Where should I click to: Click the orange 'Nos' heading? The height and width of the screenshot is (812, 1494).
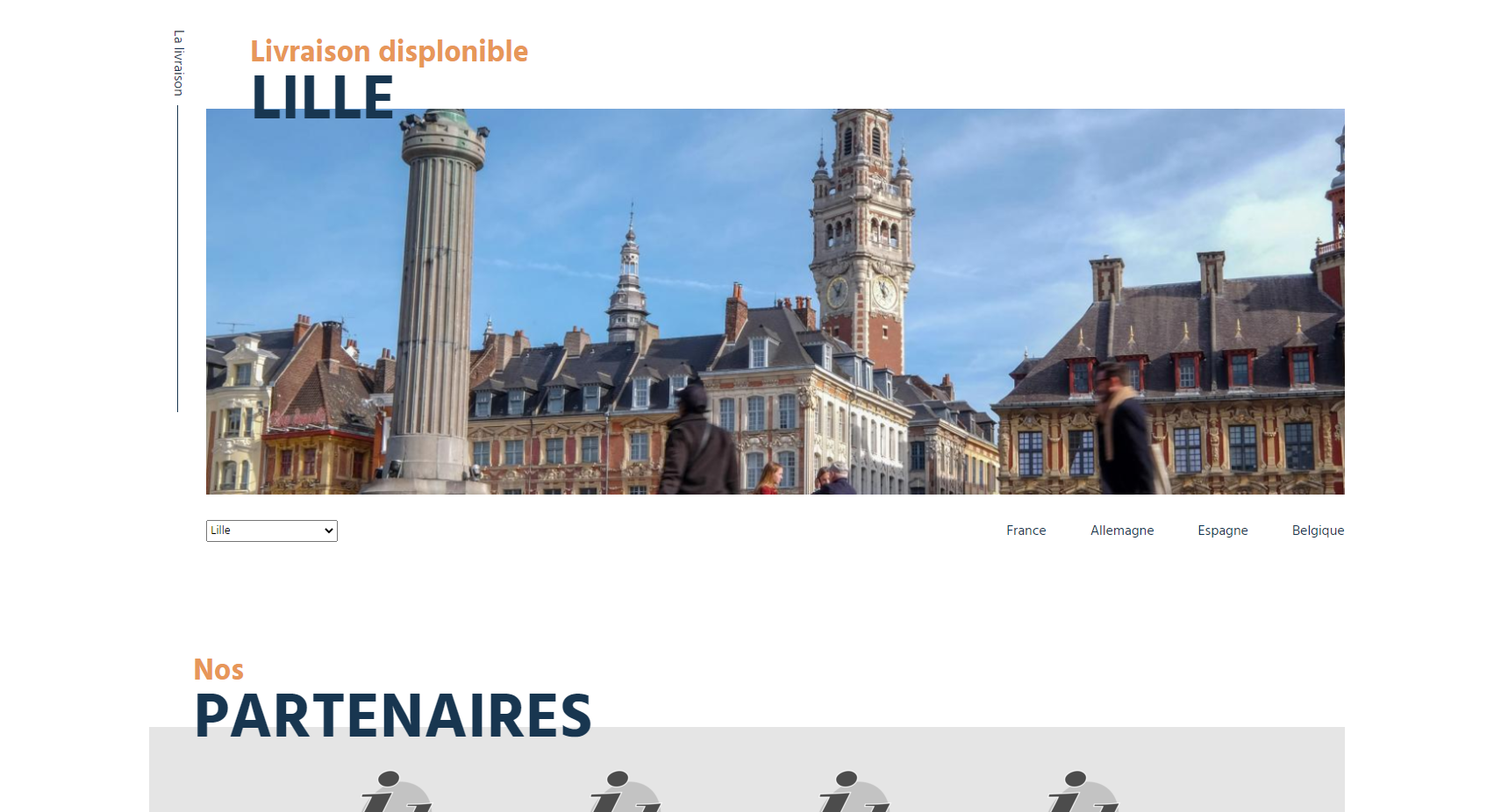click(218, 670)
